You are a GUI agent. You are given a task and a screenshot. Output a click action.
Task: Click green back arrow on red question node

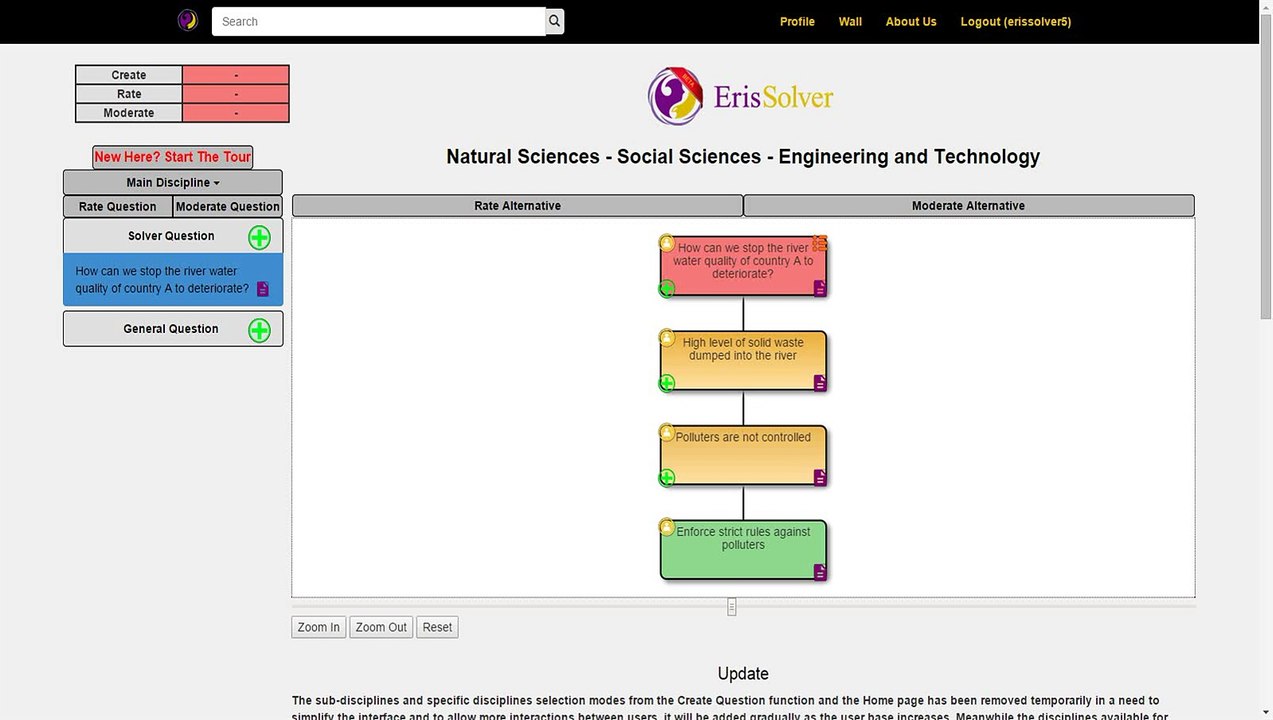[667, 289]
